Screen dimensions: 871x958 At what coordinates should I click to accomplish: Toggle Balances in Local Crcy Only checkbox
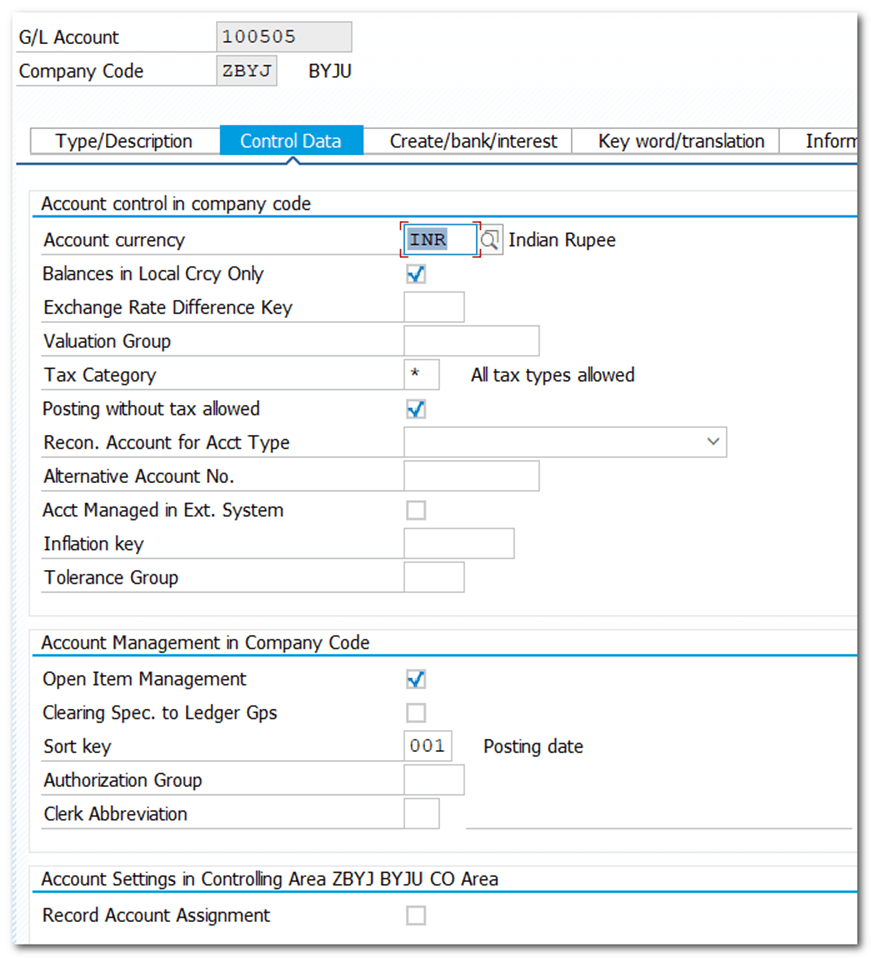click(416, 274)
